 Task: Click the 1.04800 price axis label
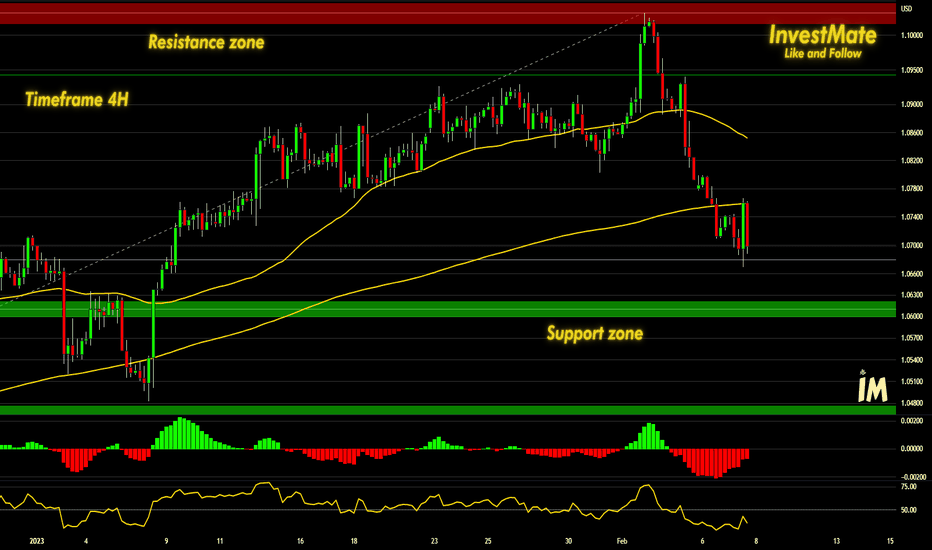click(912, 403)
